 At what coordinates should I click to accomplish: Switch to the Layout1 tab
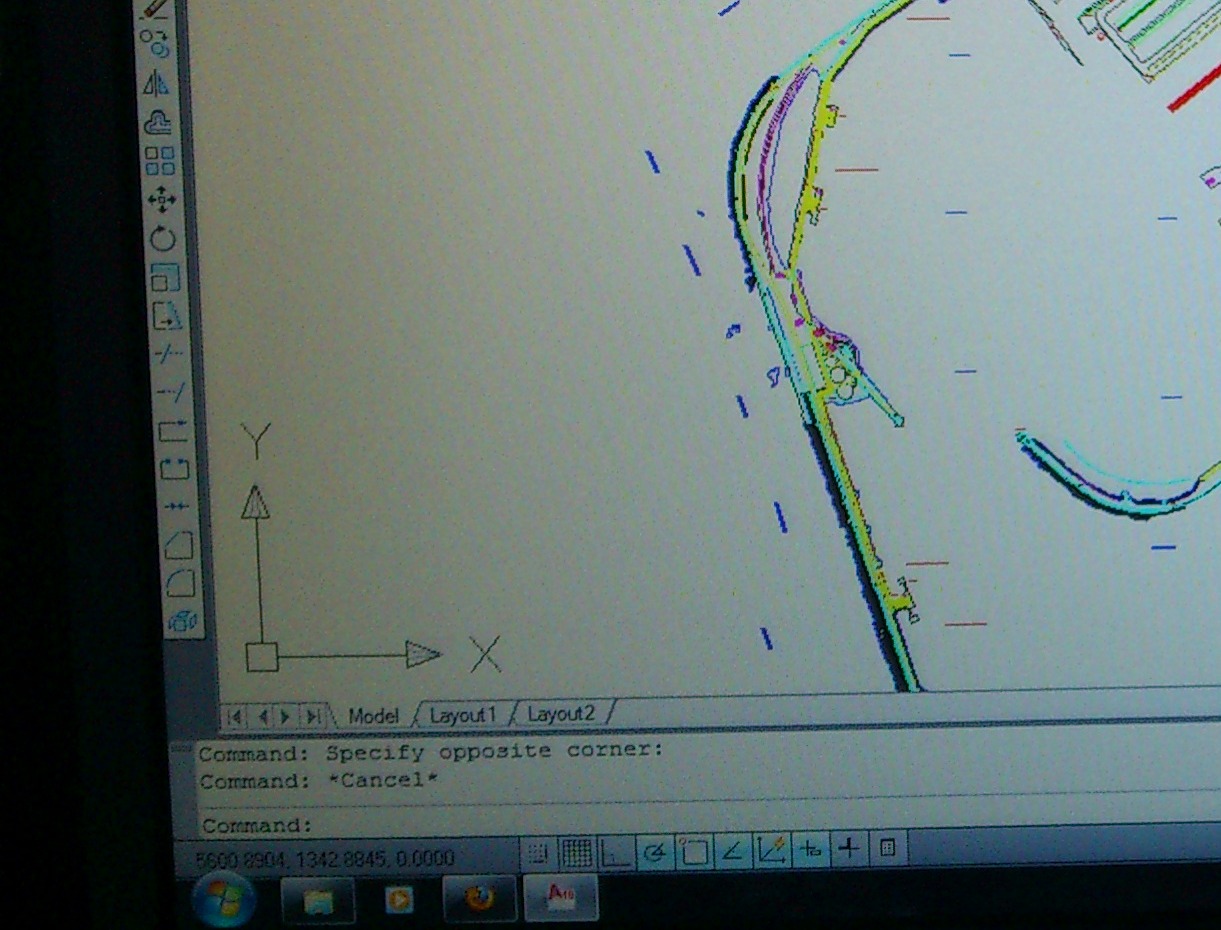463,715
